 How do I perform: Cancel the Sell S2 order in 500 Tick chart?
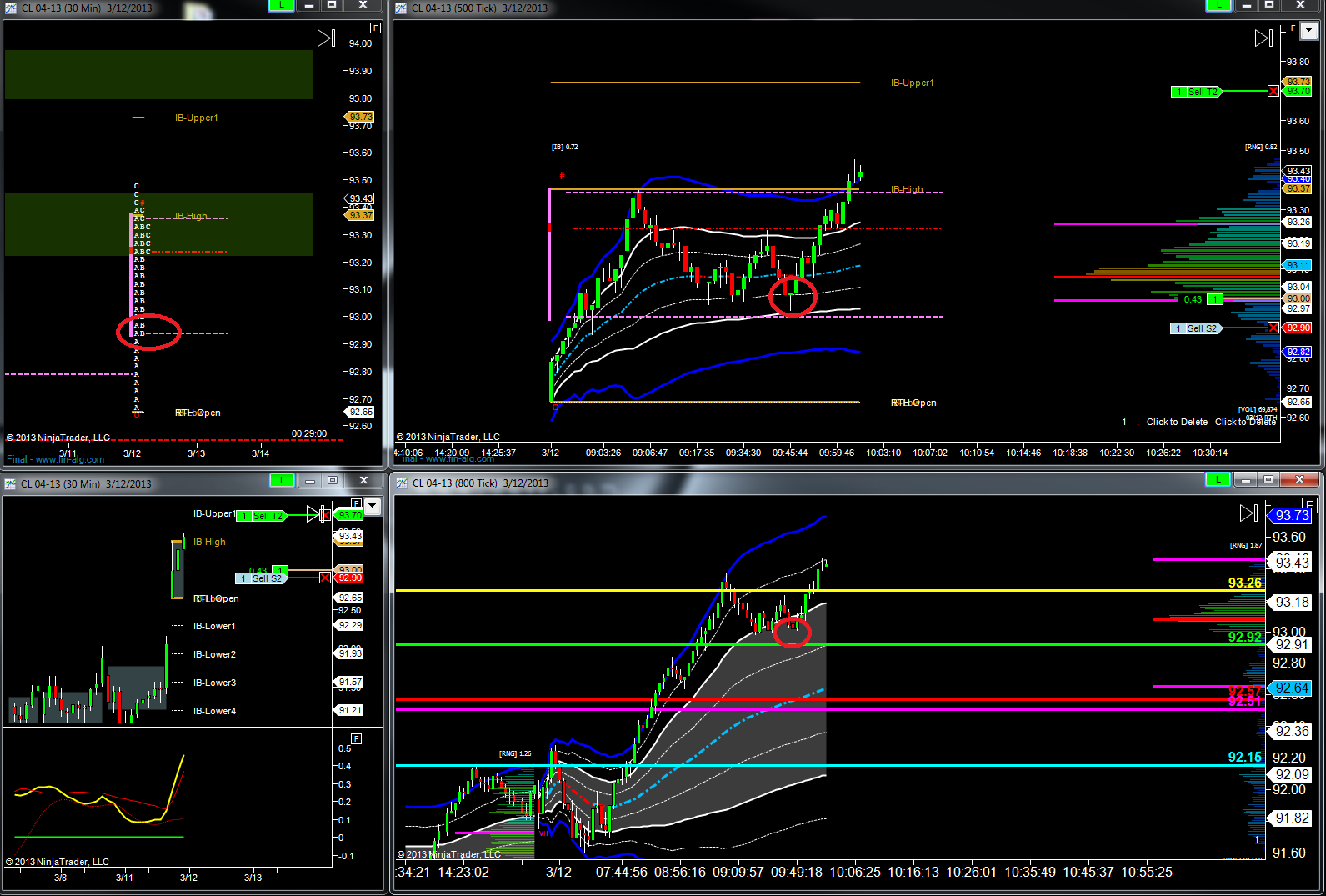tap(1273, 328)
